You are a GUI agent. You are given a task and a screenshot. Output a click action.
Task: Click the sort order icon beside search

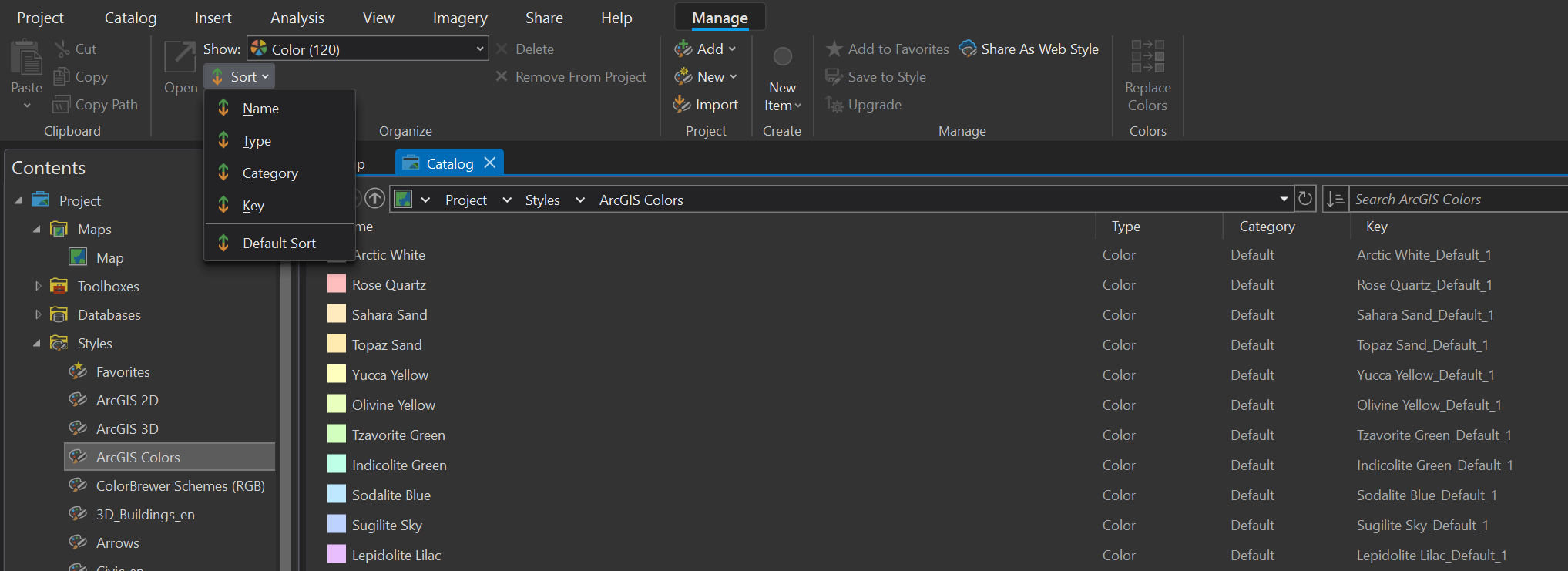click(x=1335, y=200)
